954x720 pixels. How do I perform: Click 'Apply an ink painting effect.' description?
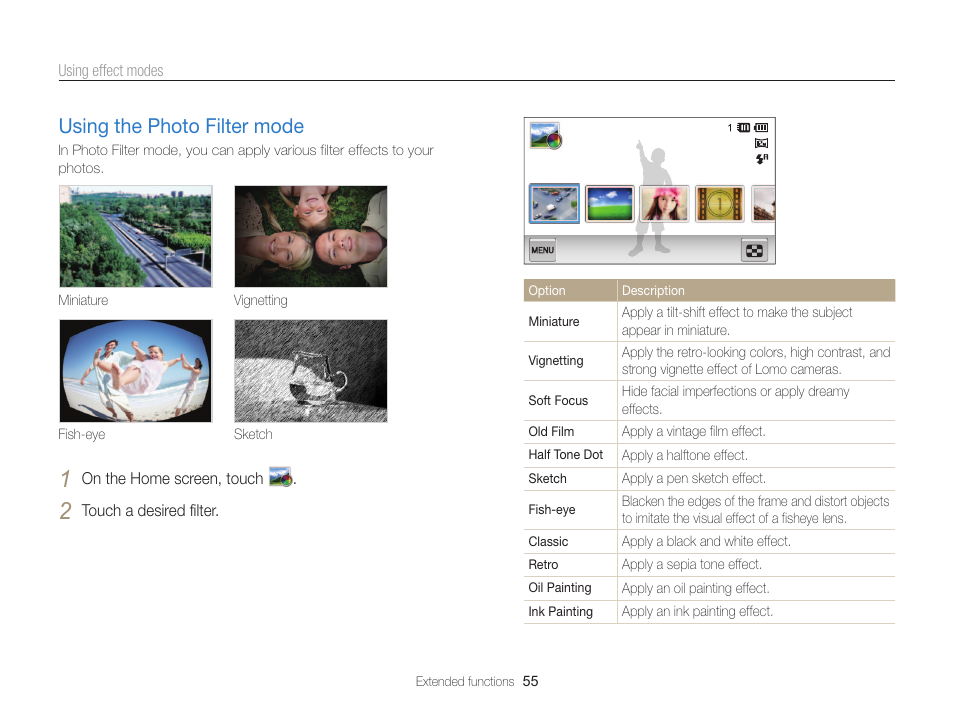point(697,612)
